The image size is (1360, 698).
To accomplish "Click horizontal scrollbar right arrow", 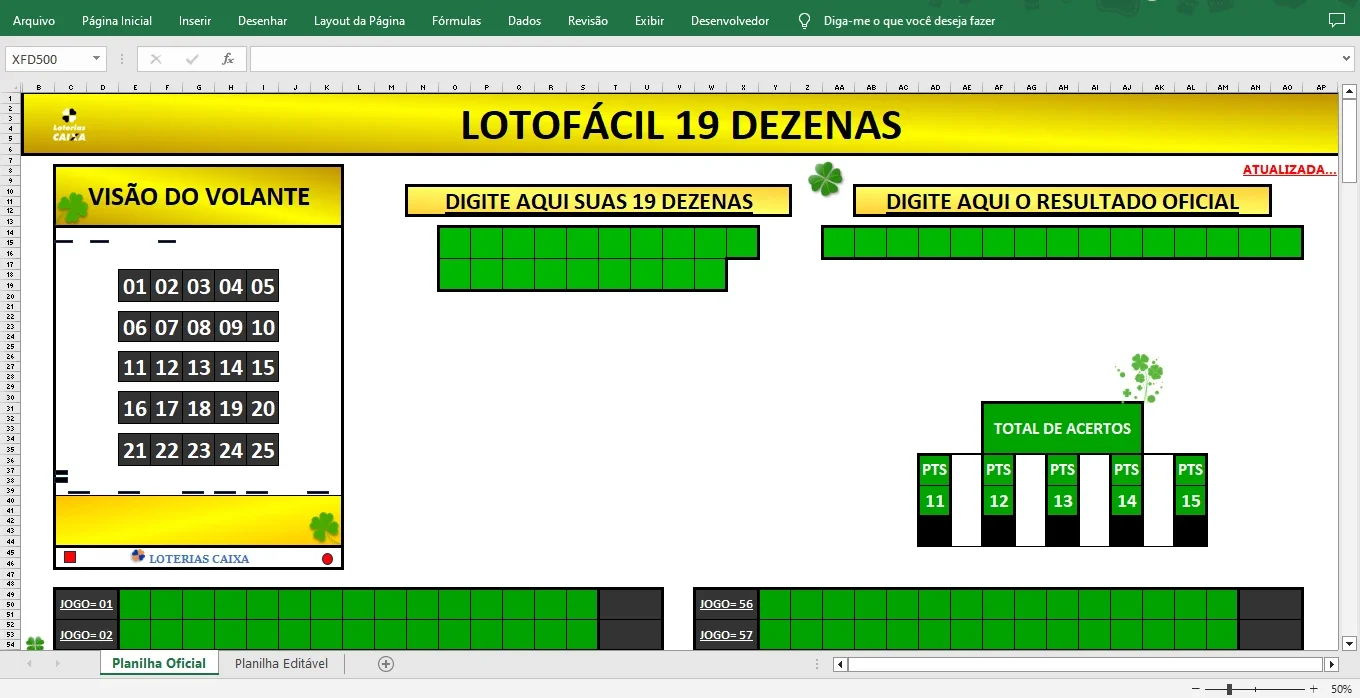I will tap(1331, 664).
